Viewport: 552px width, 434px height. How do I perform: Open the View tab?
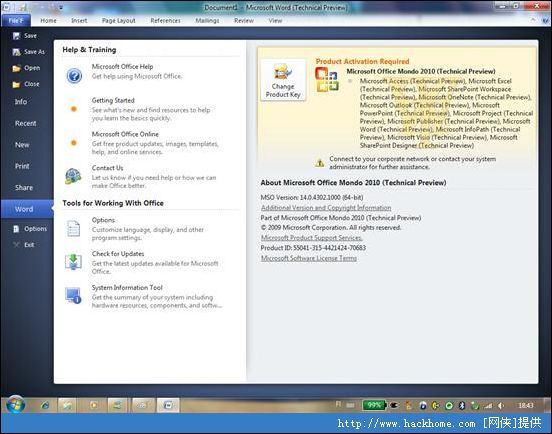point(275,20)
